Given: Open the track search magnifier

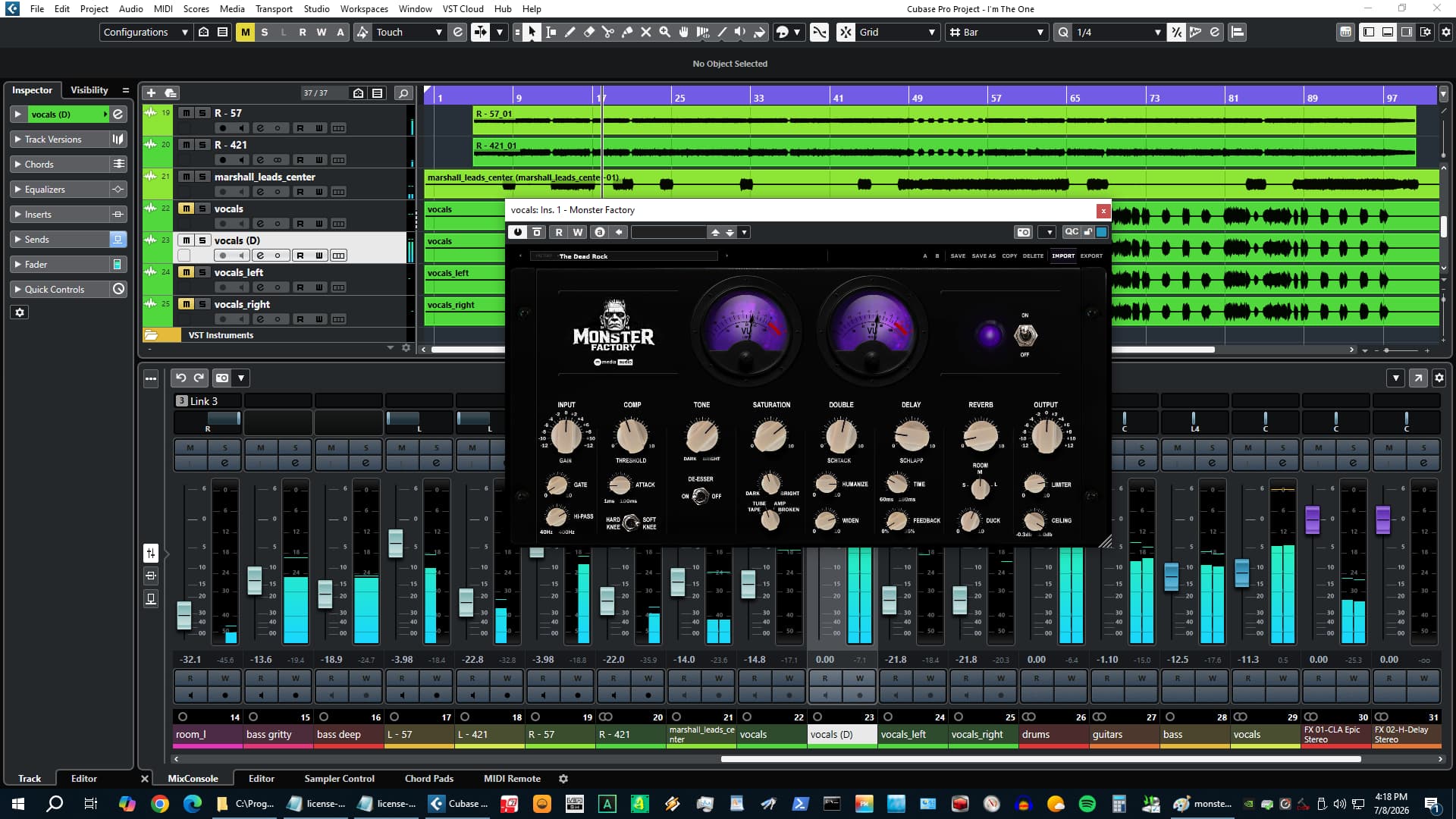Looking at the screenshot, I should point(403,93).
